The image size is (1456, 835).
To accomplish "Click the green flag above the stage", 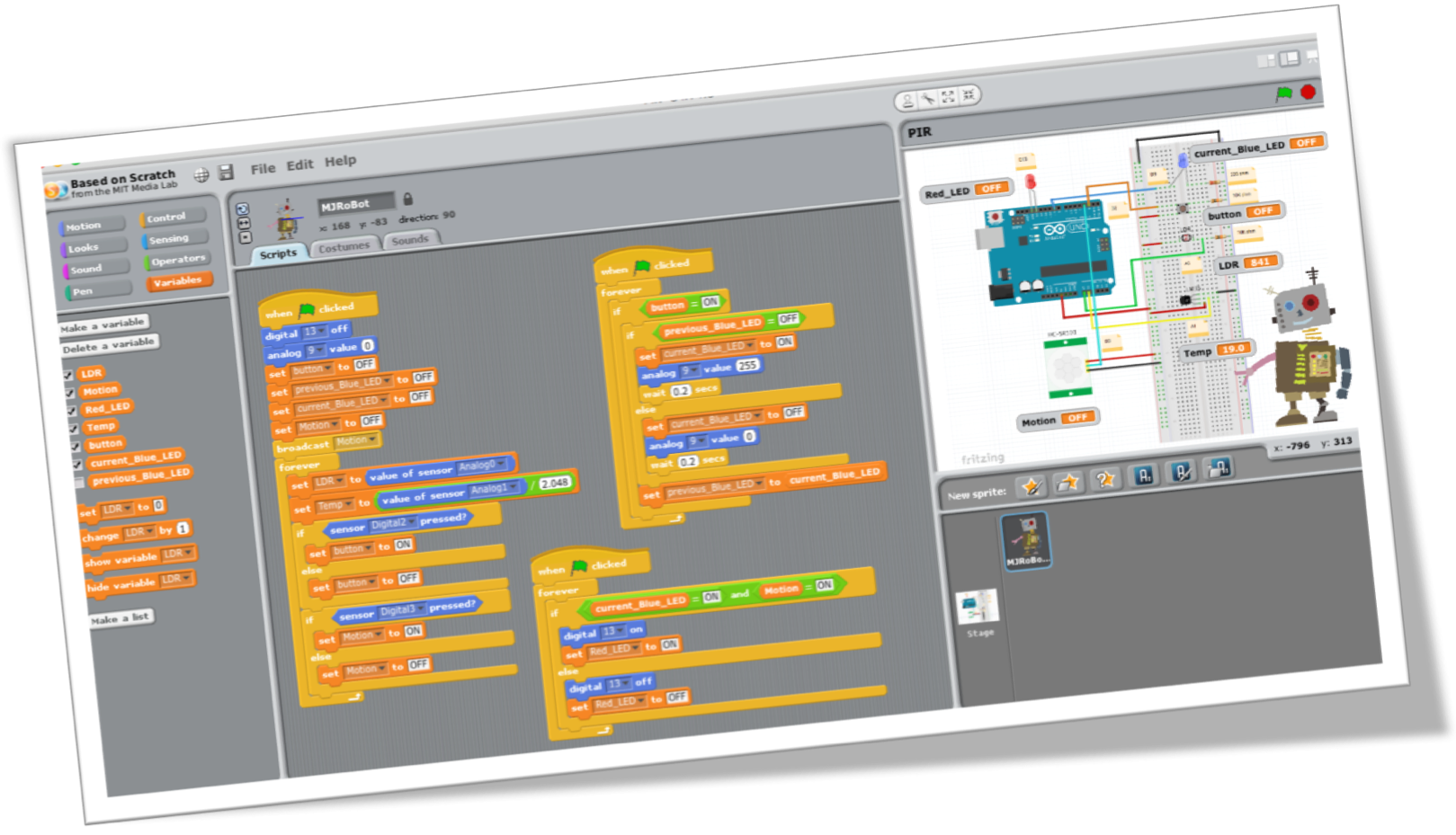I will point(1284,93).
